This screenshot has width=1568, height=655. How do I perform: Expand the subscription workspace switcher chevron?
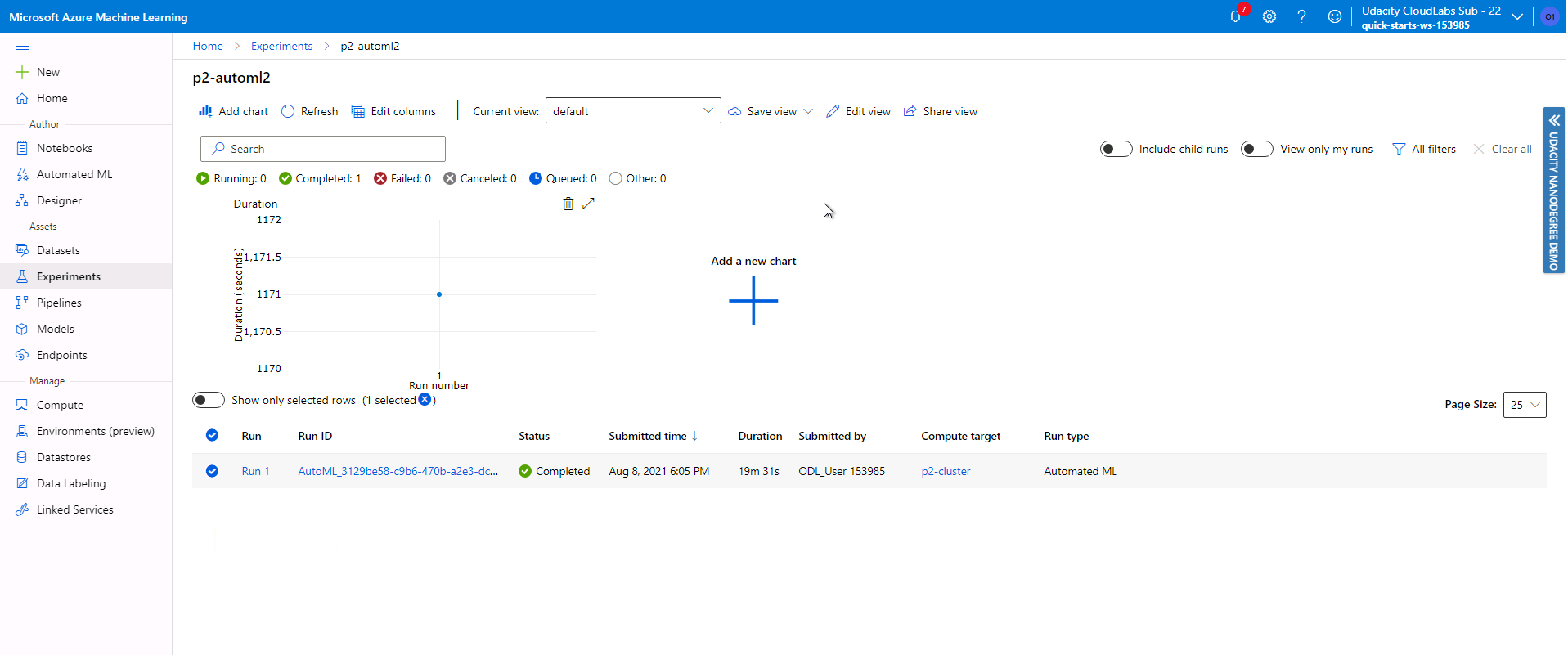pos(1517,16)
